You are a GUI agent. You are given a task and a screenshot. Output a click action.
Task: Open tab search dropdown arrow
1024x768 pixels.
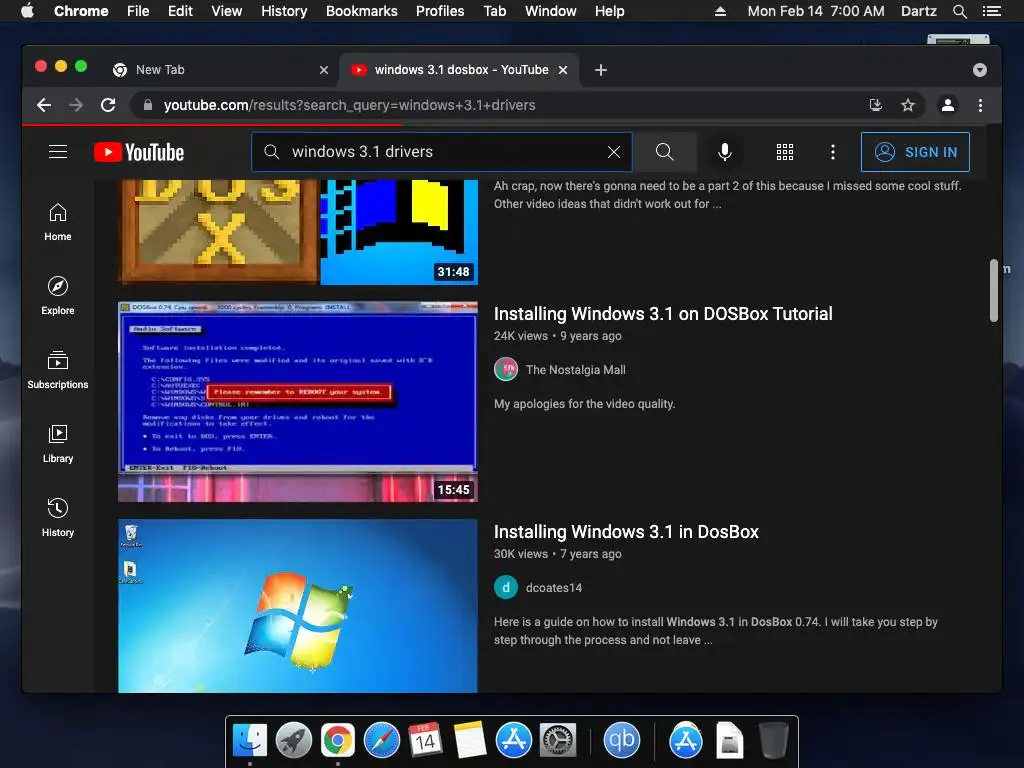(x=980, y=70)
